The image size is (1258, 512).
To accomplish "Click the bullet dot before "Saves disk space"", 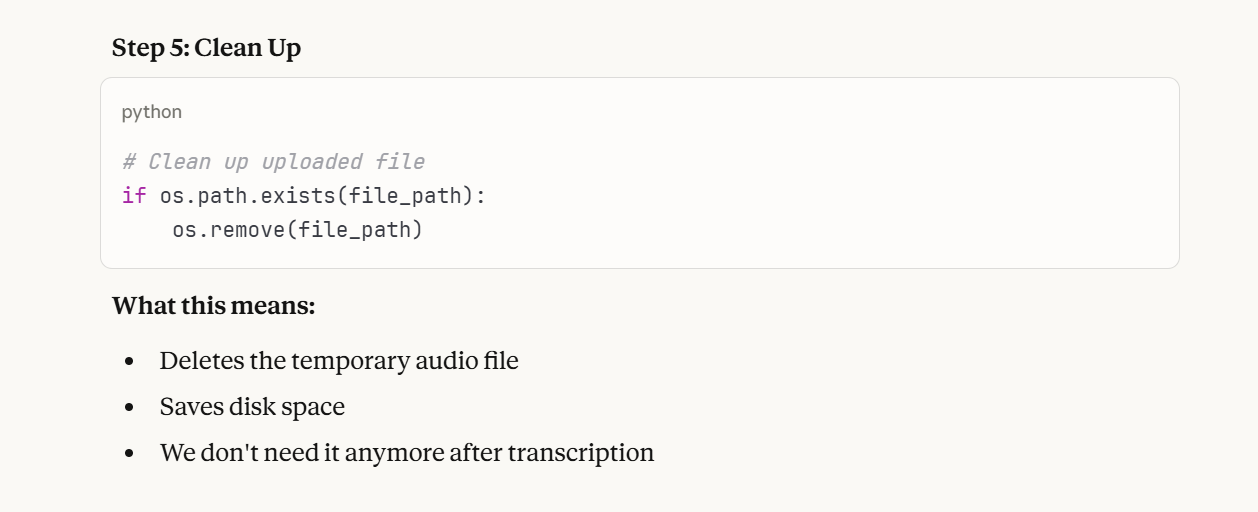I will pyautogui.click(x=129, y=408).
